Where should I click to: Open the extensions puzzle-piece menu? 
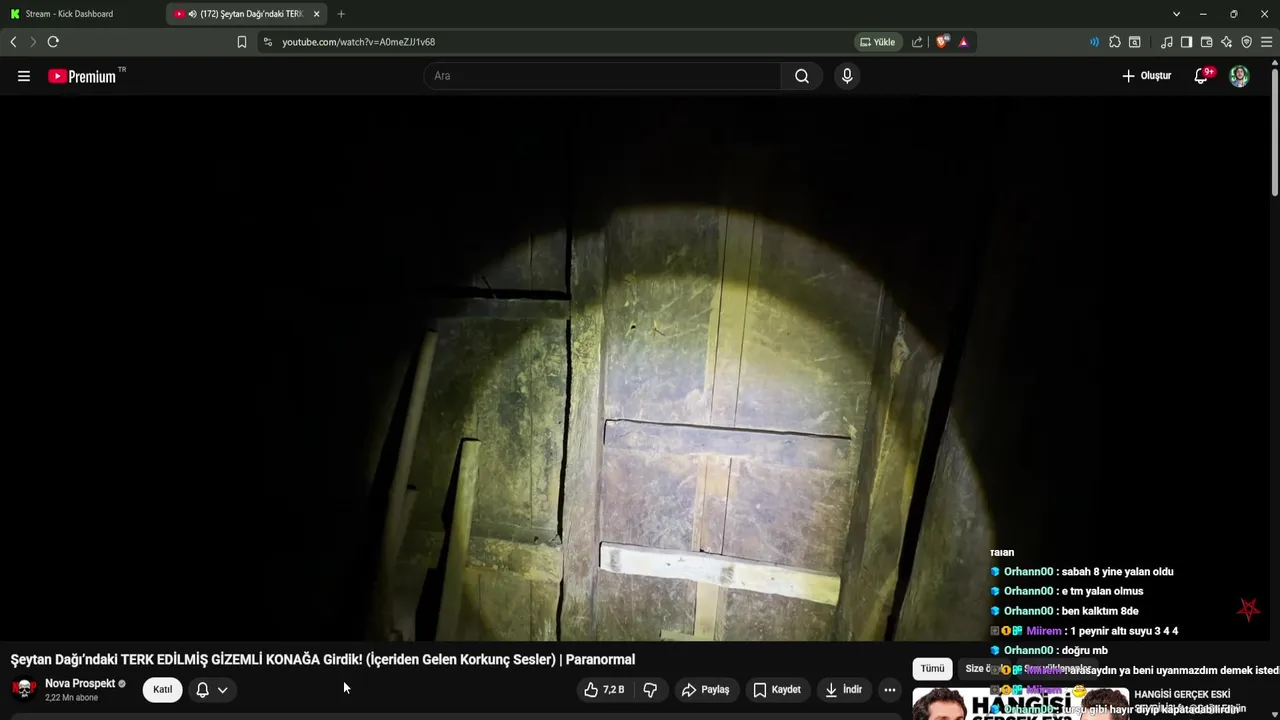tap(1115, 42)
